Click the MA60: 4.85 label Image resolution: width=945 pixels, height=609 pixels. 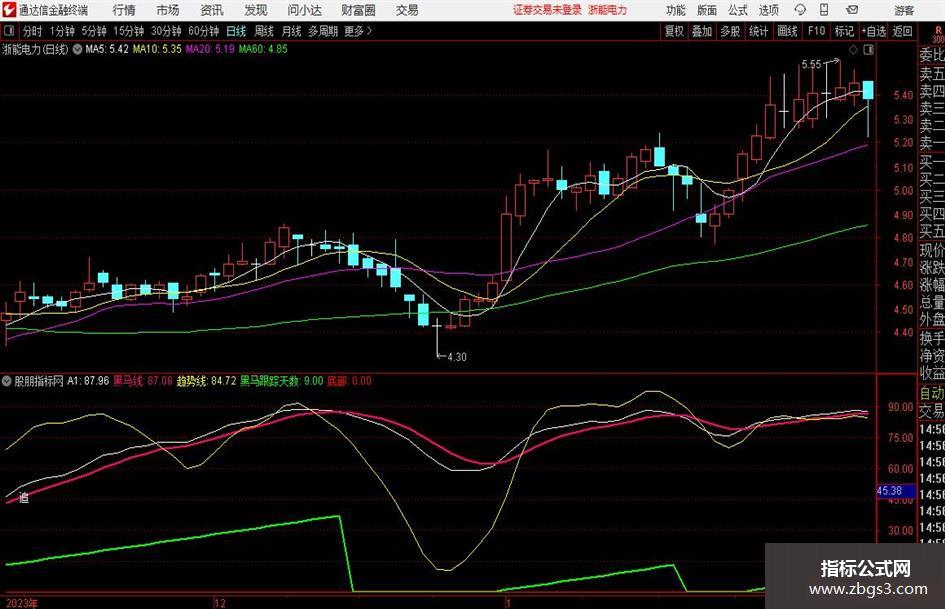pyautogui.click(x=263, y=49)
